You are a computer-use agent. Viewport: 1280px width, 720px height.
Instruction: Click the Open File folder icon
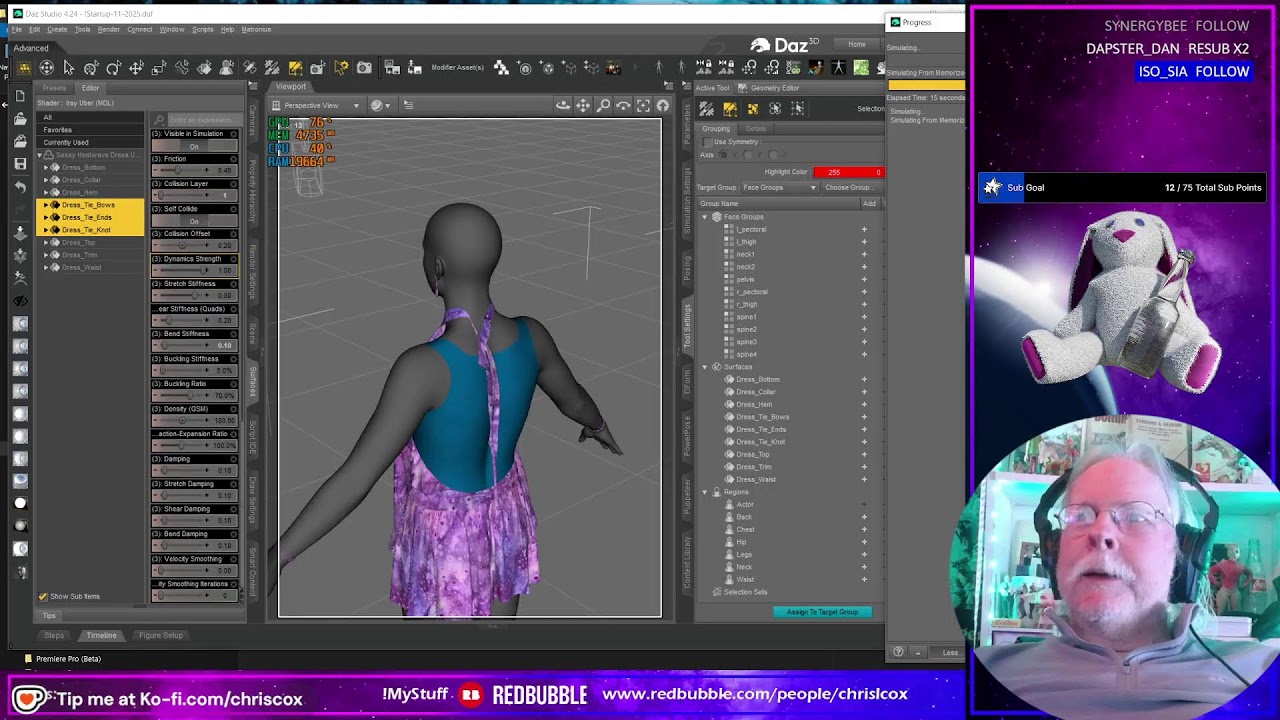[20, 119]
